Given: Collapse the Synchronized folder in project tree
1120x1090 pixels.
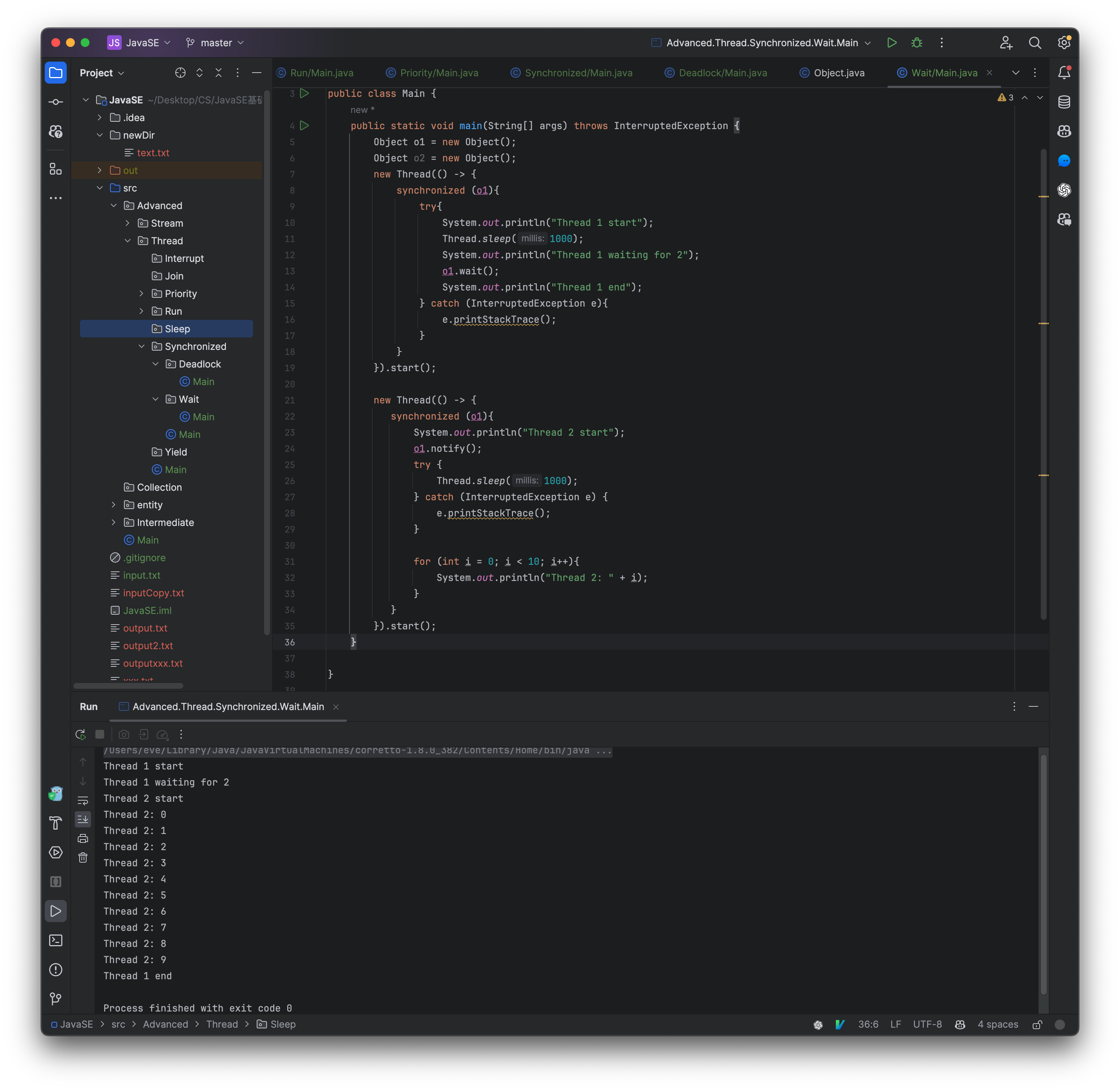Looking at the screenshot, I should [142, 346].
